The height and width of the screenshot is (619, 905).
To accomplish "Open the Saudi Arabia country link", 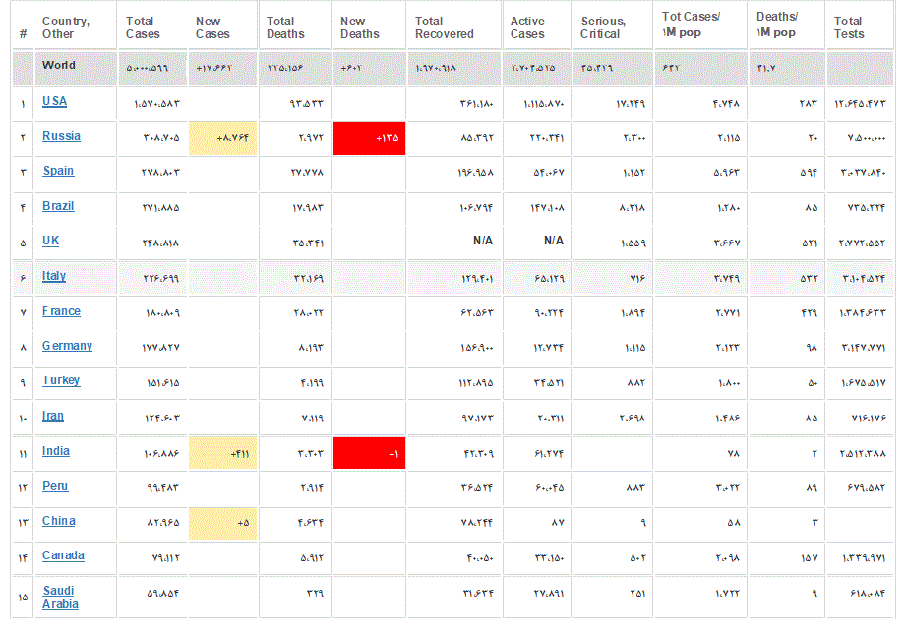I will [60, 597].
